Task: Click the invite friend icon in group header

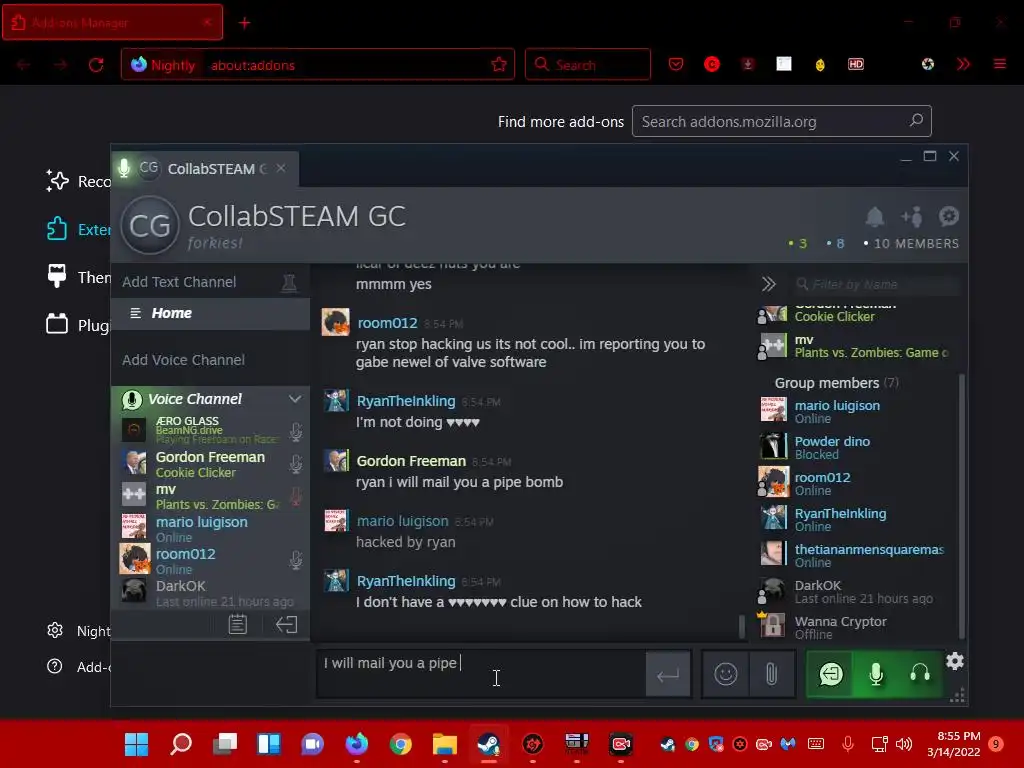Action: (x=912, y=217)
